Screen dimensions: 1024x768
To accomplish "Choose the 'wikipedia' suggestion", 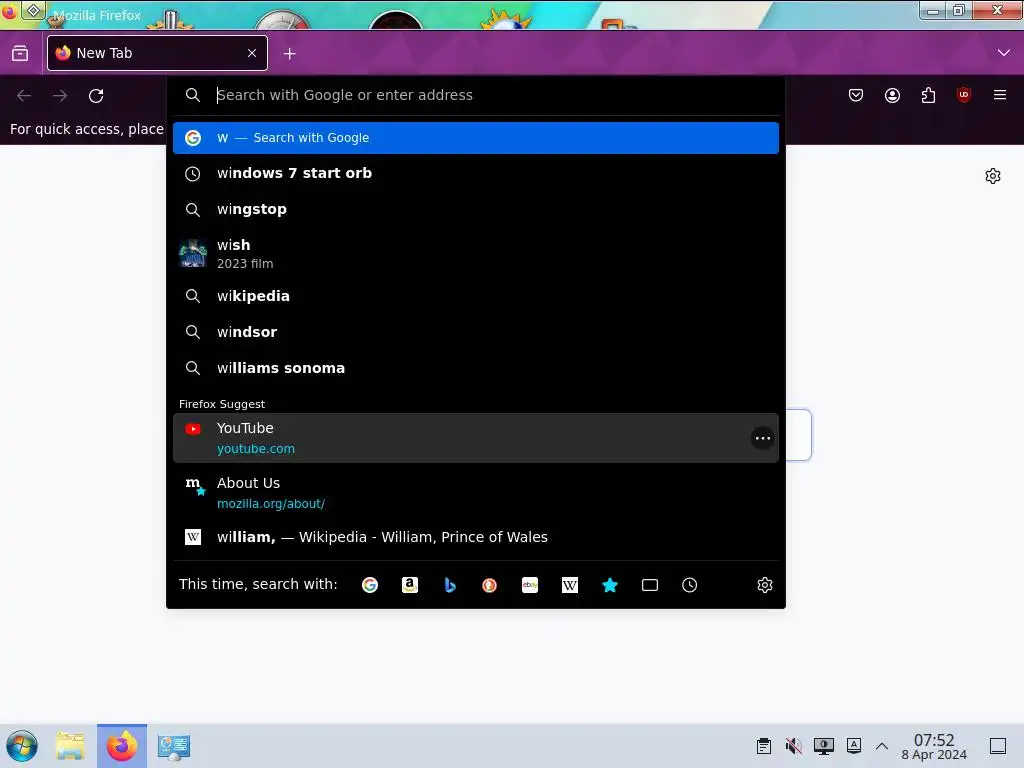I will (x=475, y=296).
